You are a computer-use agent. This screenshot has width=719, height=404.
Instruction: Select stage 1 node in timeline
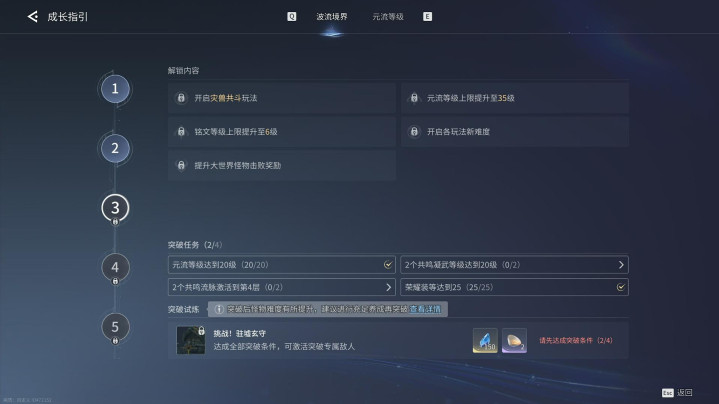(x=115, y=89)
